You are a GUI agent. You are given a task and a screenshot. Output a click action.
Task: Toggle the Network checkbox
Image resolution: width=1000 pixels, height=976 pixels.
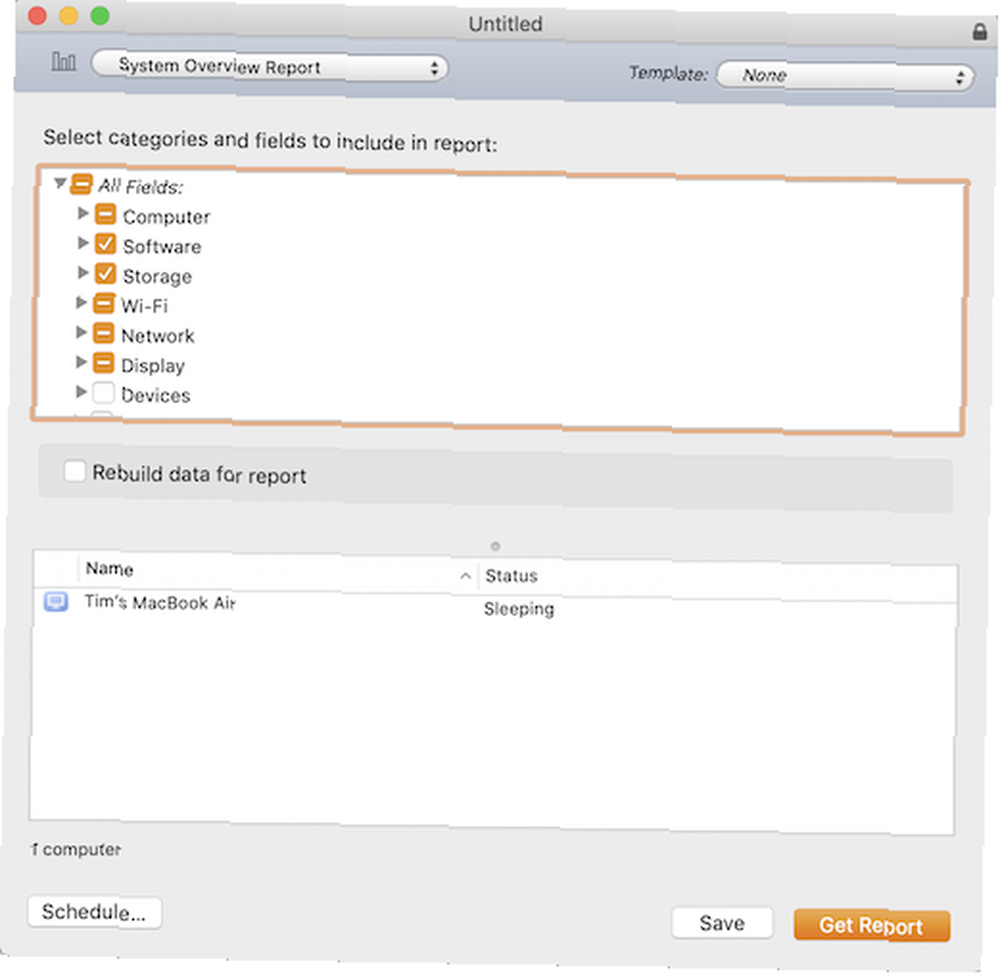[103, 333]
